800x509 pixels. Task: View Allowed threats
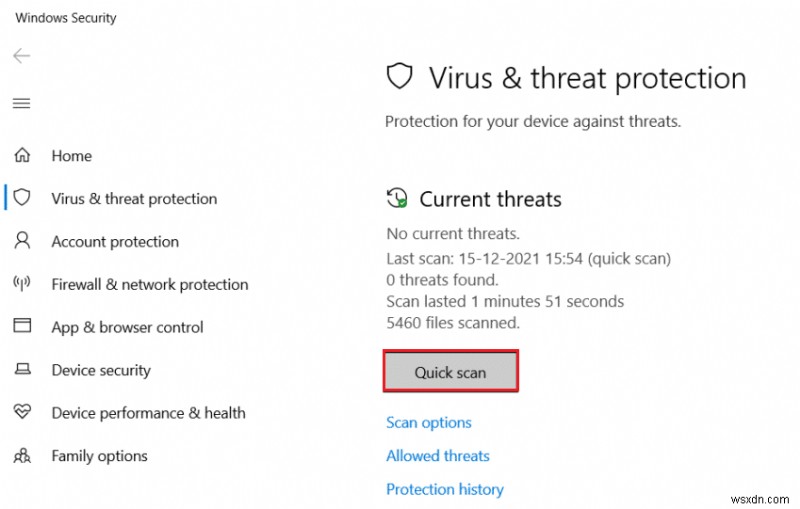[438, 455]
